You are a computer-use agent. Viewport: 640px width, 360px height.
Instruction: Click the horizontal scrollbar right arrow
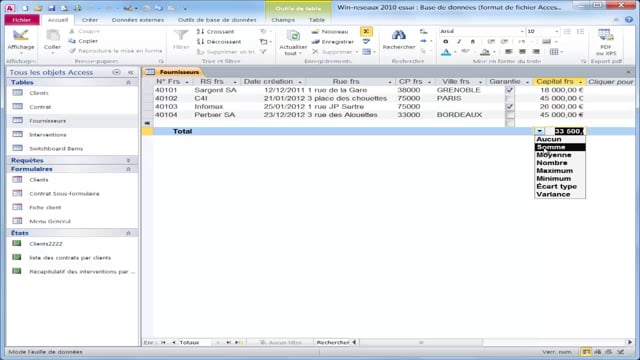(630, 342)
